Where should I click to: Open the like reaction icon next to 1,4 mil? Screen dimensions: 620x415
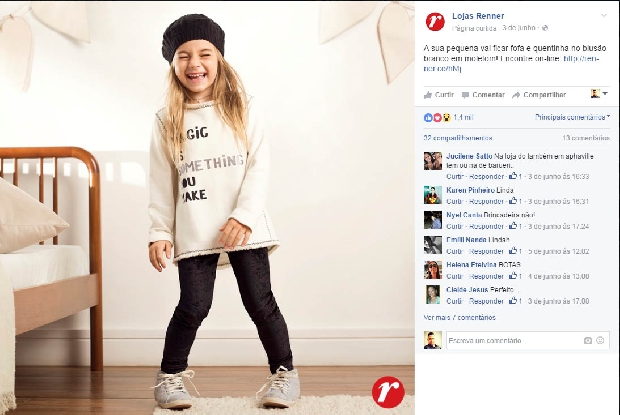click(x=428, y=117)
